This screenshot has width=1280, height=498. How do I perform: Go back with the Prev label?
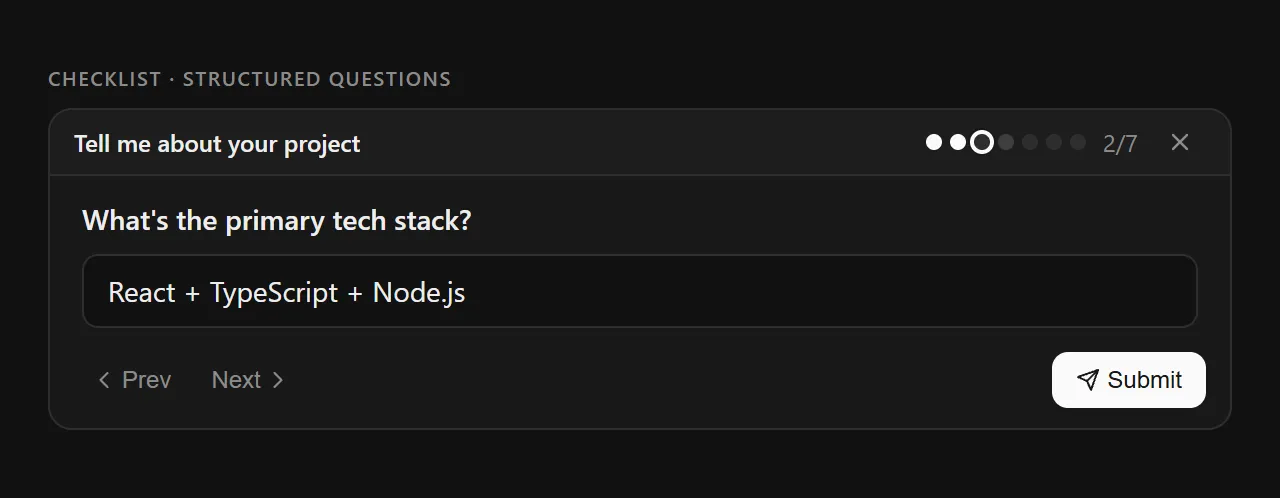tap(146, 380)
